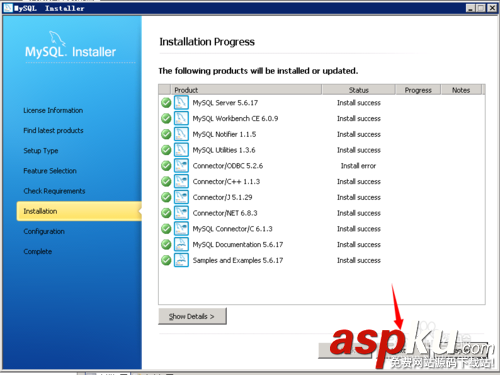Click the MySQL dolphin logo in sidebar
Image resolution: width=500 pixels, height=375 pixels.
point(57,38)
